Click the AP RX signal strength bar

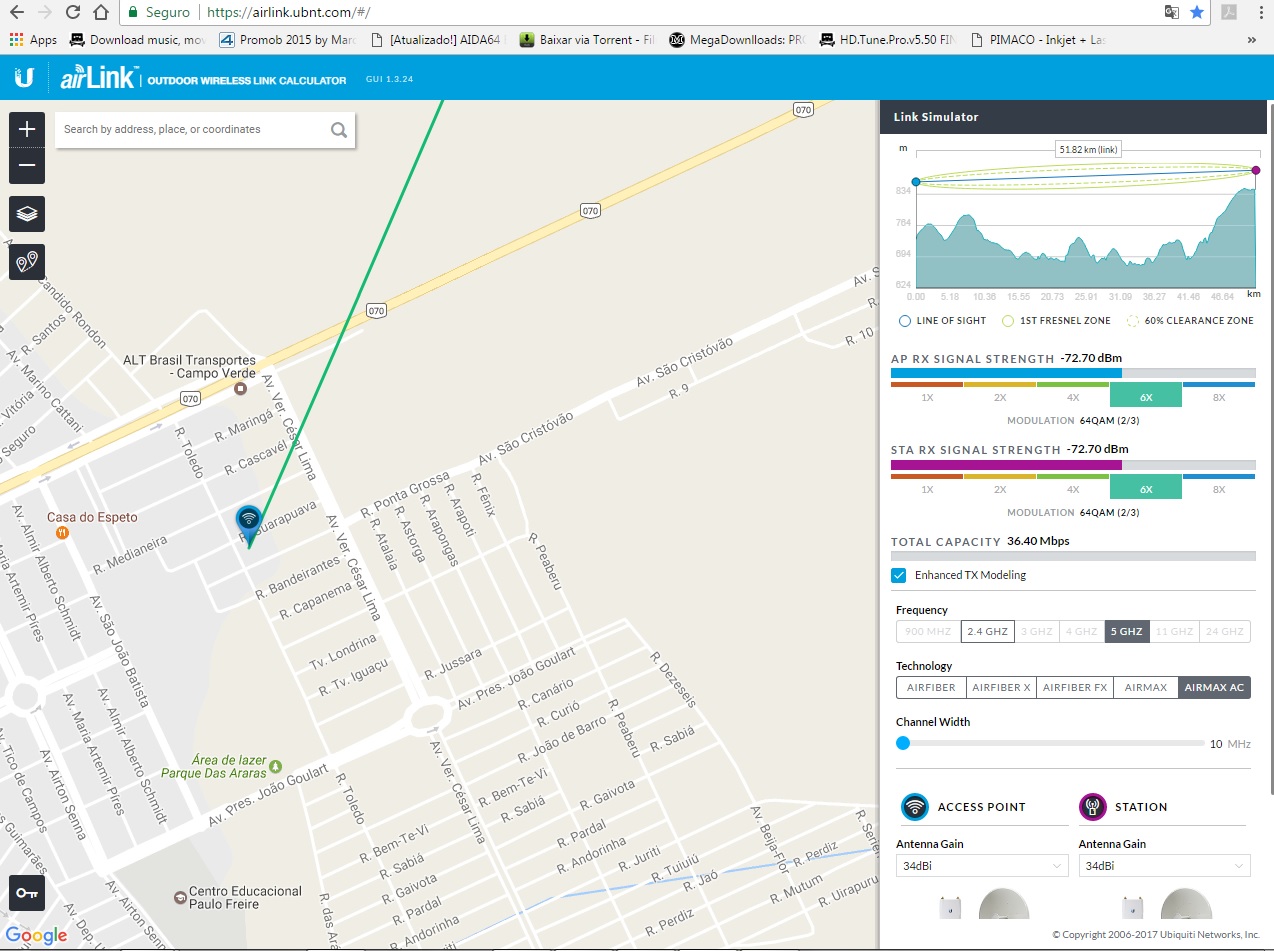(x=1073, y=373)
